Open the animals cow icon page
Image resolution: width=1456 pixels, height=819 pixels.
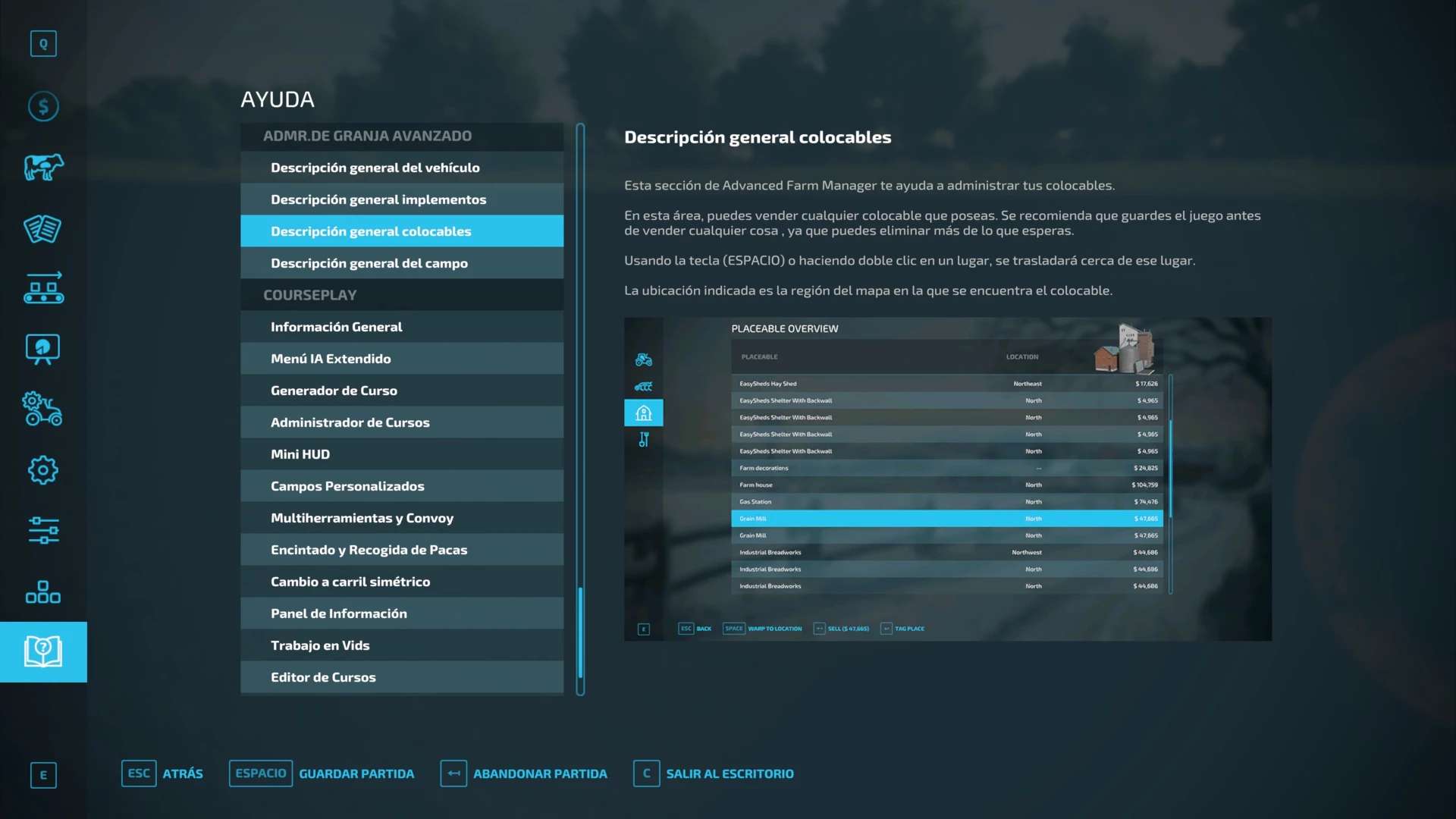tap(43, 168)
